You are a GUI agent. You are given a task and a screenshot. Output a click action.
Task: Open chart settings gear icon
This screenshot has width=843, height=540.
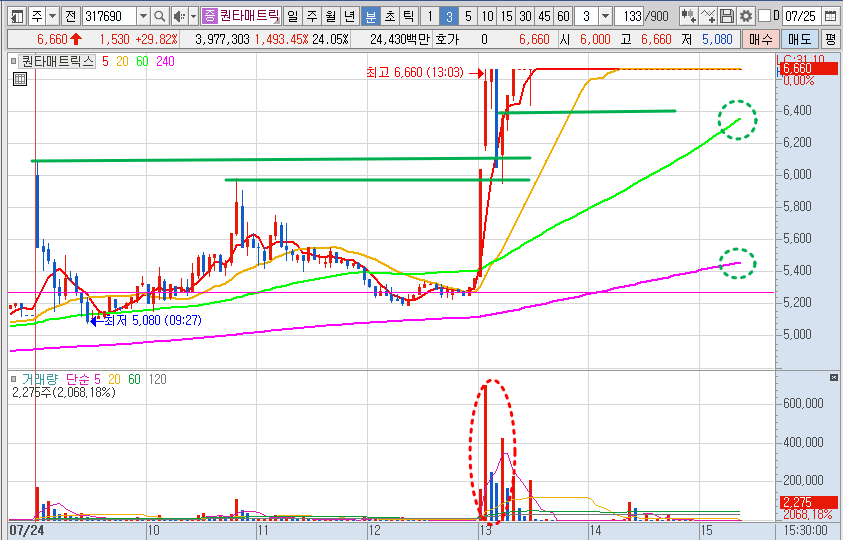(x=746, y=17)
